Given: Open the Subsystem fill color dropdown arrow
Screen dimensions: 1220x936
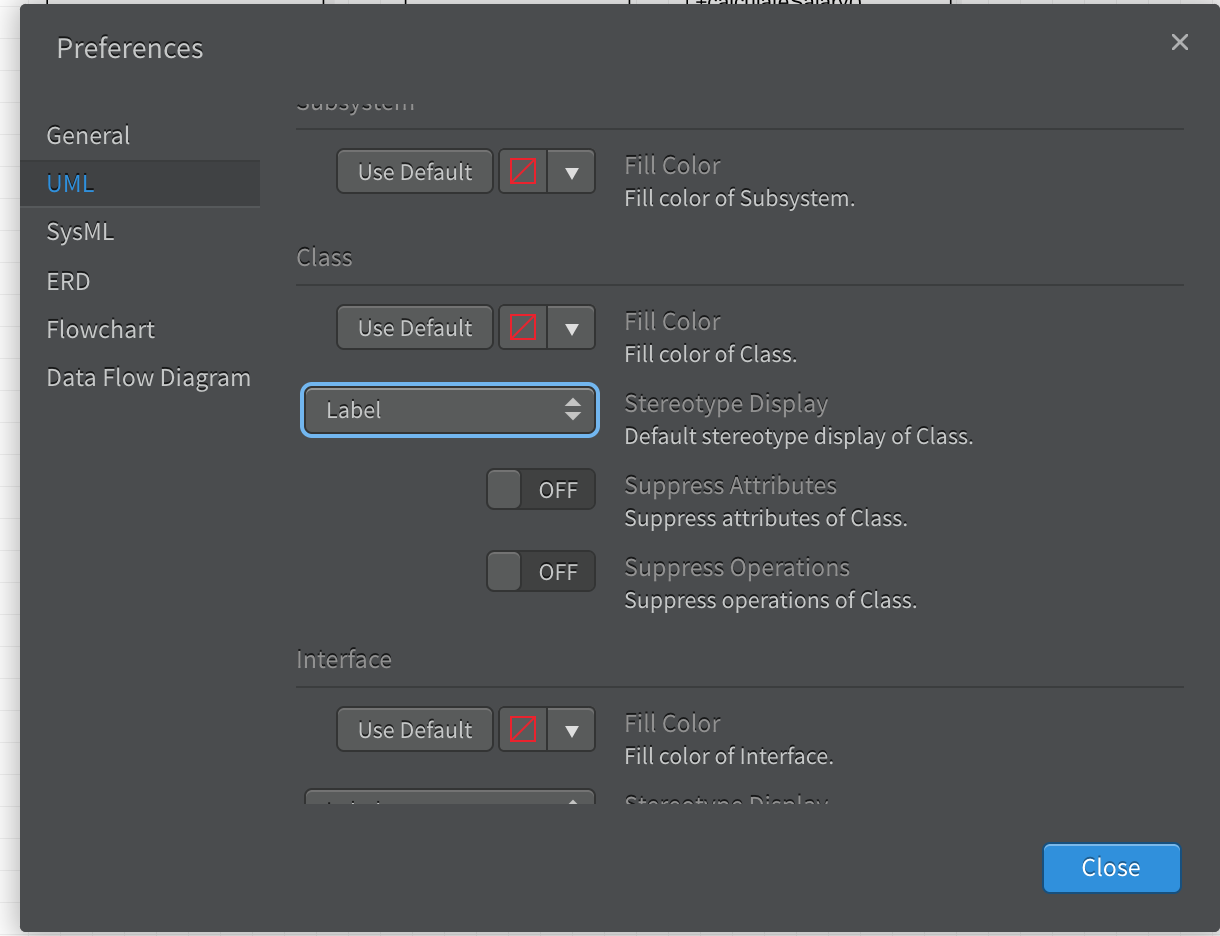Looking at the screenshot, I should (572, 172).
